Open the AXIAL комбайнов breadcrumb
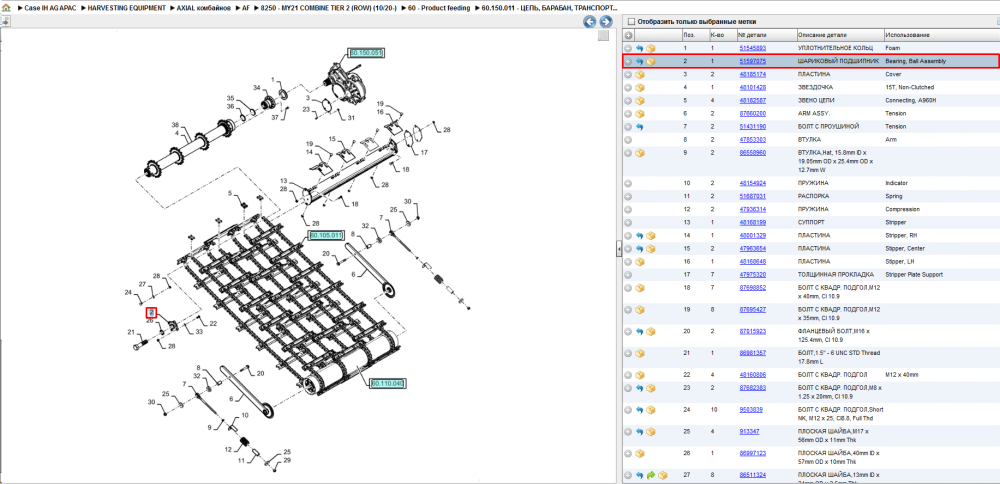 [203, 8]
